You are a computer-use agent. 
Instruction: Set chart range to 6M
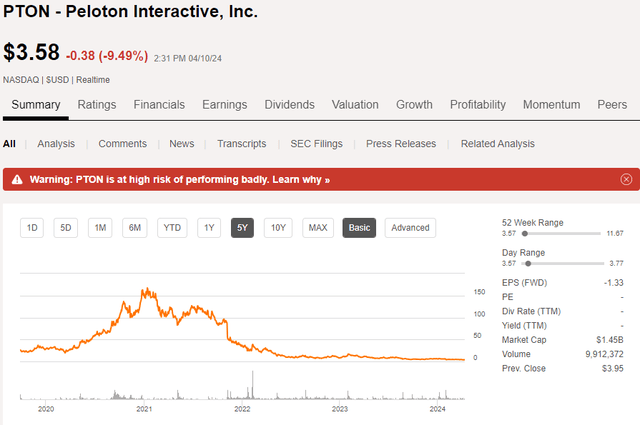tap(134, 228)
